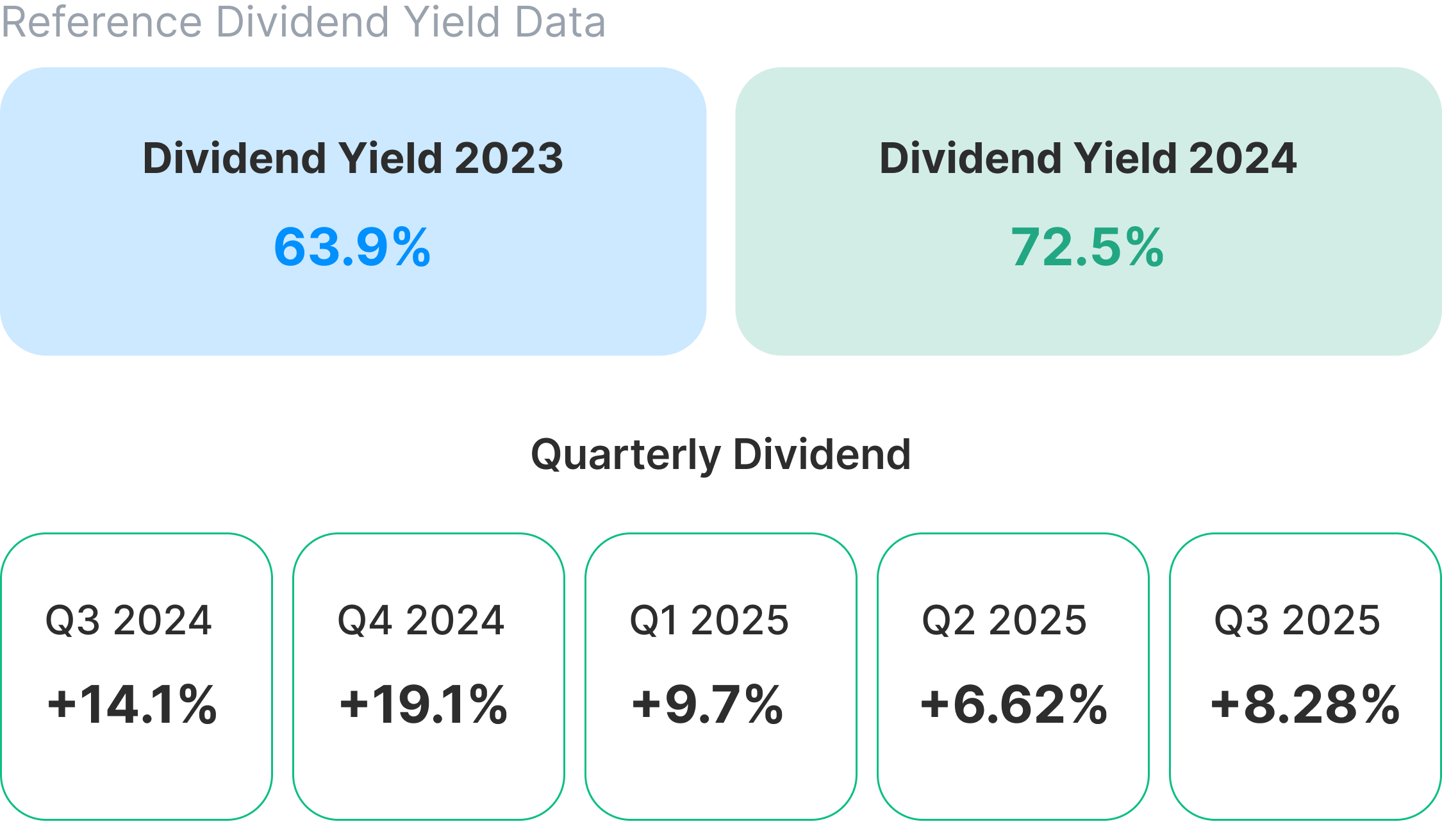Select the Q3 2024 quarter label
Screen dimensions: 1442x840
click(128, 620)
